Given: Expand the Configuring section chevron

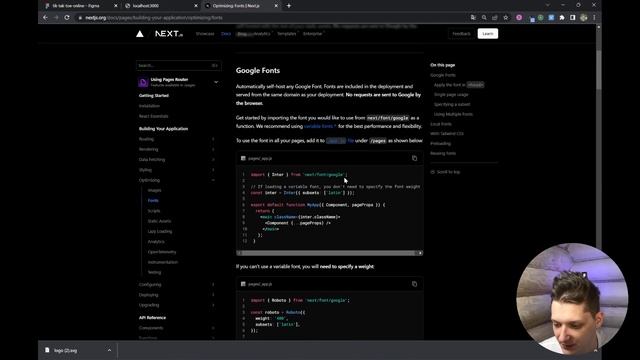Looking at the screenshot, I should pyautogui.click(x=213, y=284).
